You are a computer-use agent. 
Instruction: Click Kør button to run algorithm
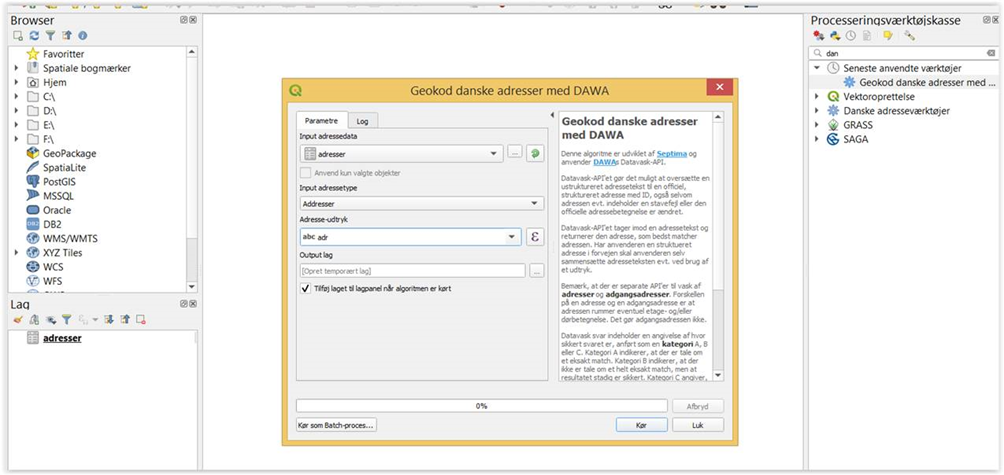pyautogui.click(x=642, y=425)
